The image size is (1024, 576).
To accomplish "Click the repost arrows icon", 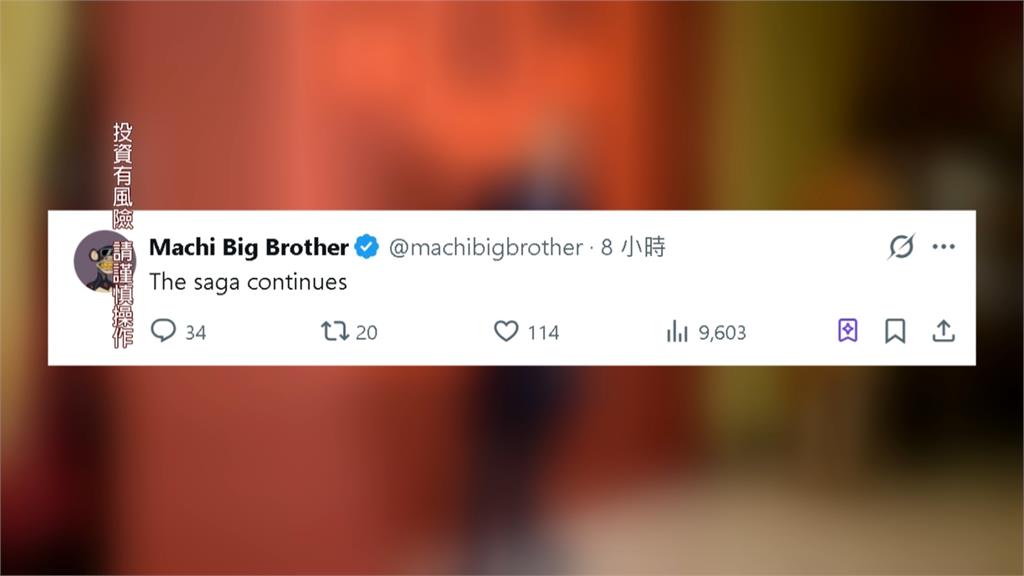I will (x=334, y=331).
